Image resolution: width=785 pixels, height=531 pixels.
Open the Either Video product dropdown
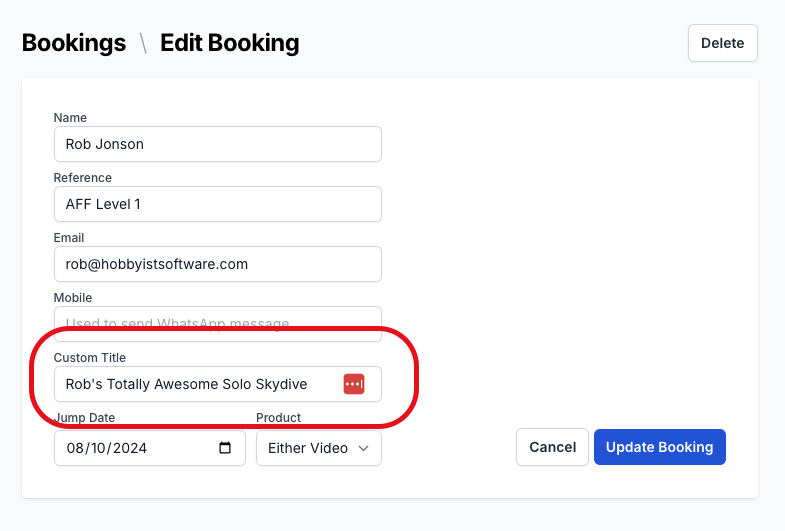[319, 448]
